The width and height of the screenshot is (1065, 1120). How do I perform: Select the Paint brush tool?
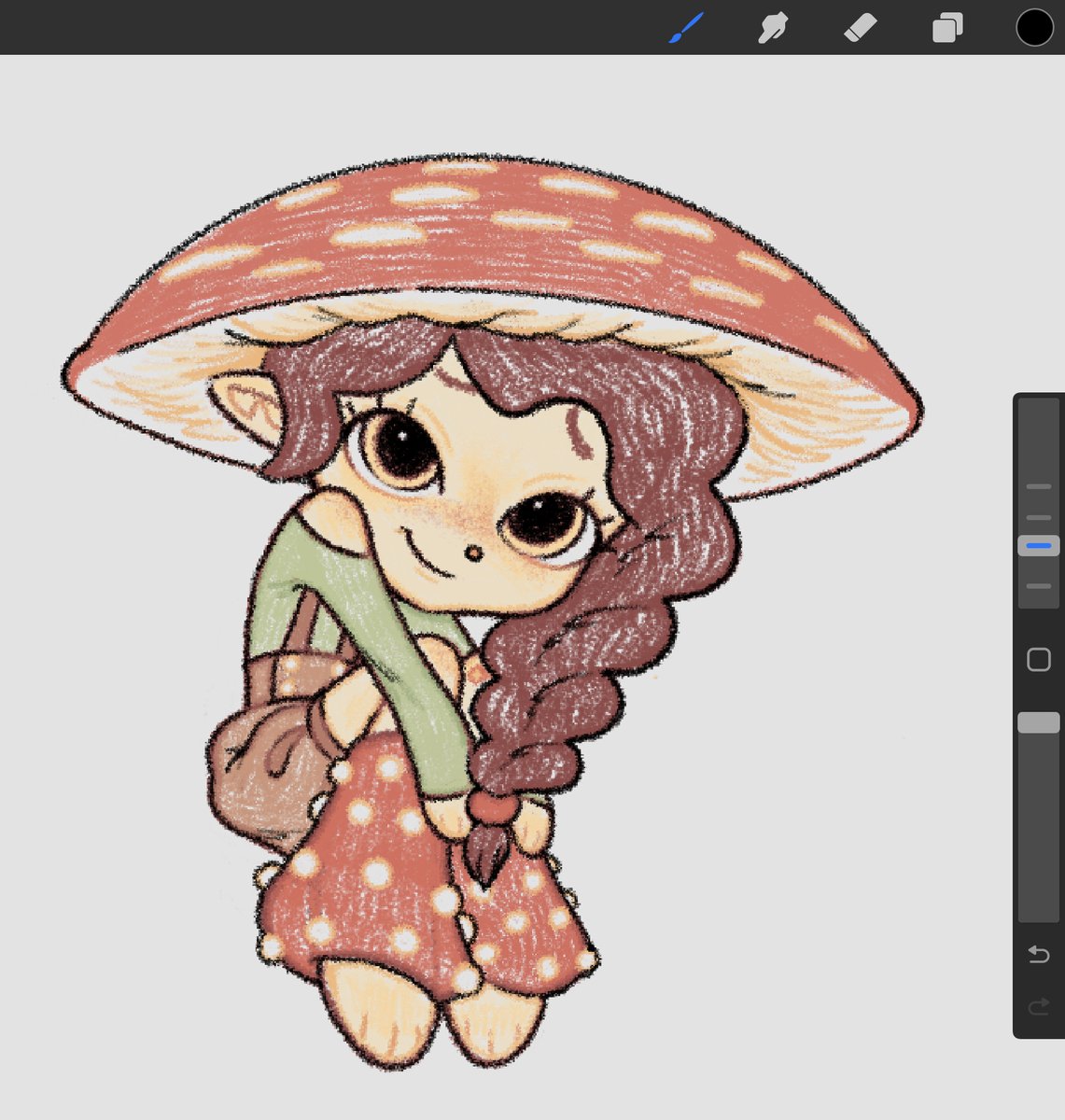(686, 28)
